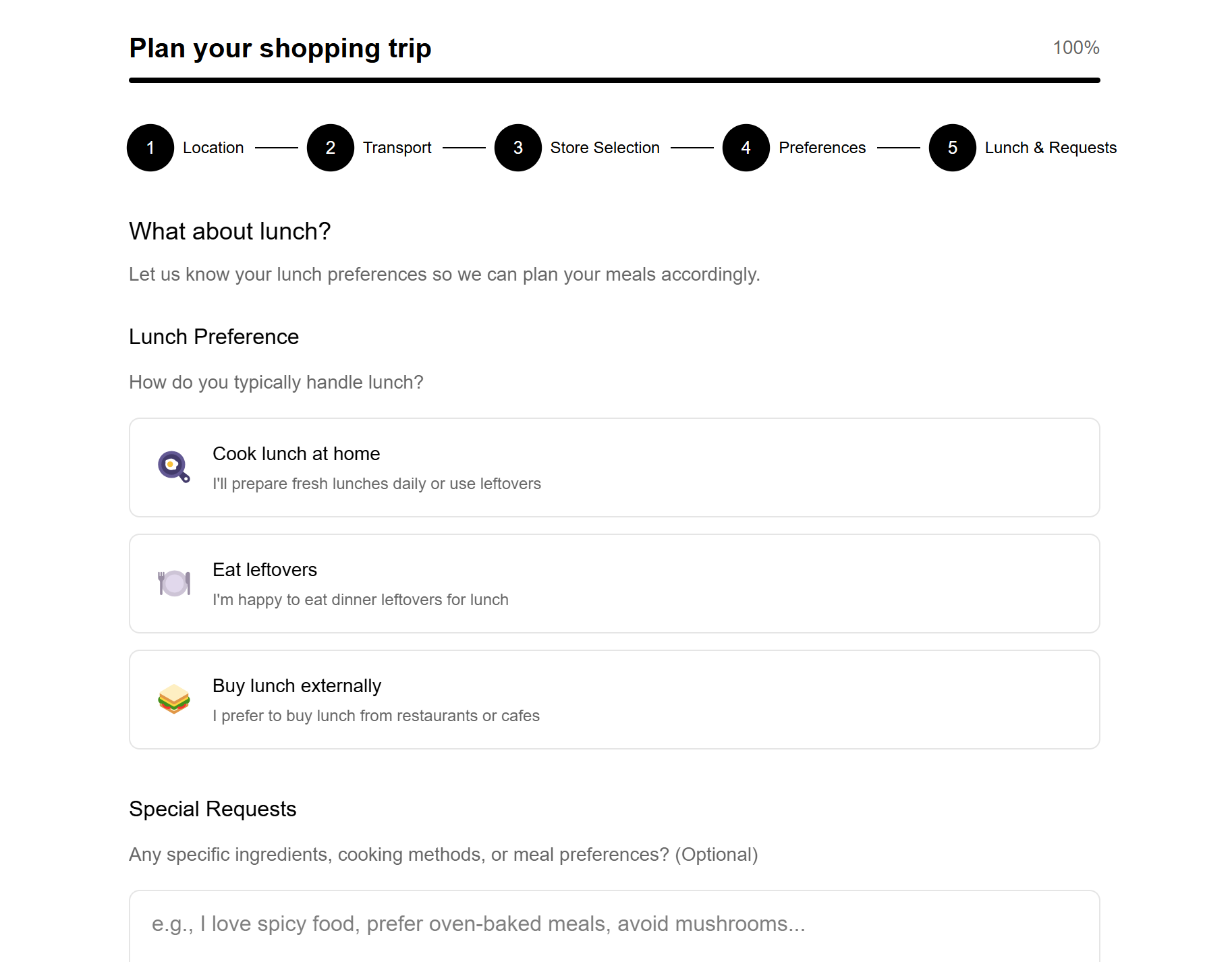Click the Lunch & Requests step label
The image size is (1232, 962).
(x=1051, y=148)
